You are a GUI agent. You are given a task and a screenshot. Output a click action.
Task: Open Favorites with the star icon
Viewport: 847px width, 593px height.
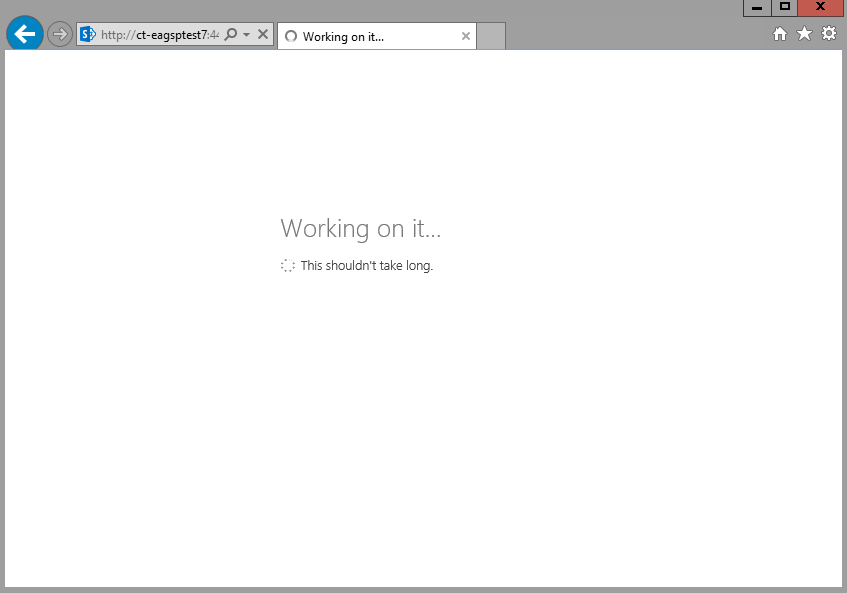point(804,33)
